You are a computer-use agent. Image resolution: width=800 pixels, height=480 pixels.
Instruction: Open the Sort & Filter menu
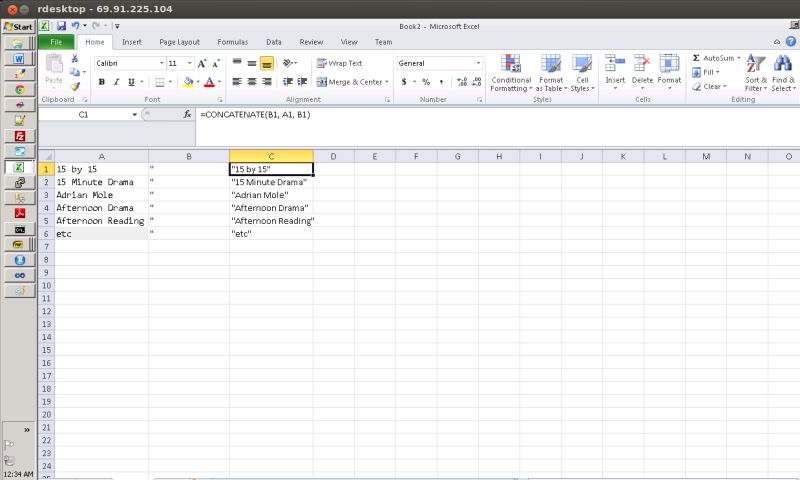click(x=756, y=72)
